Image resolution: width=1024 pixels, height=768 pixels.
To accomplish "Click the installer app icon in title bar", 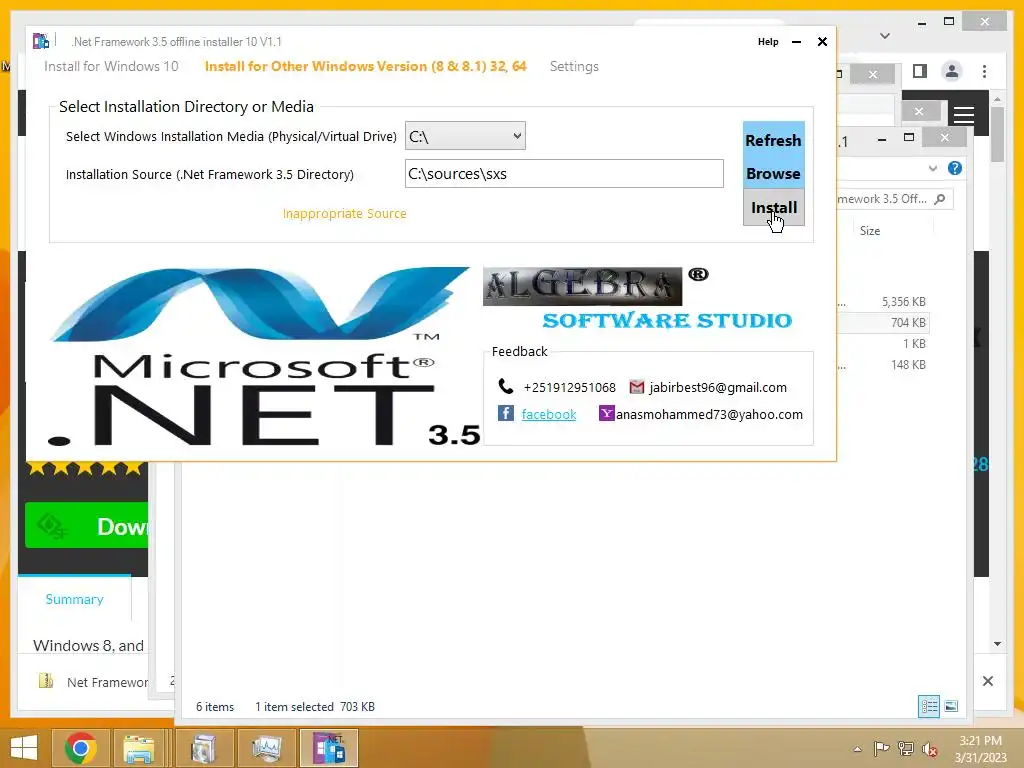I will (40, 41).
